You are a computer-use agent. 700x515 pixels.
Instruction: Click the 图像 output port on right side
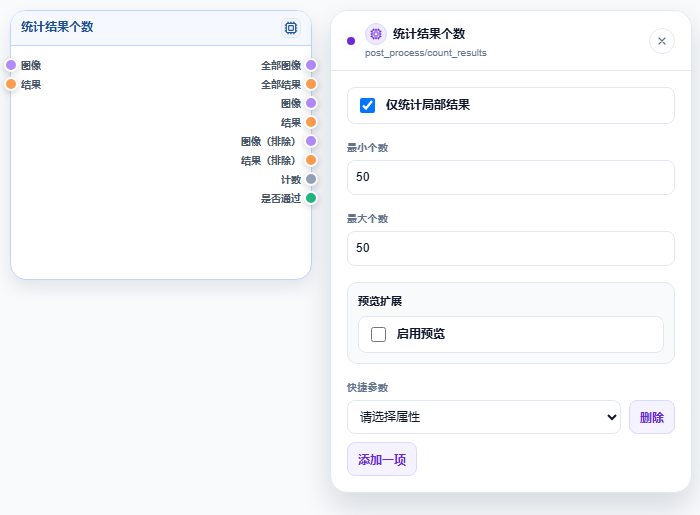click(311, 103)
